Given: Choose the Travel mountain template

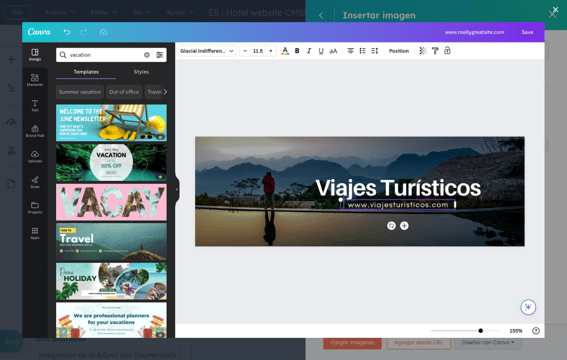Looking at the screenshot, I should pos(111,241).
